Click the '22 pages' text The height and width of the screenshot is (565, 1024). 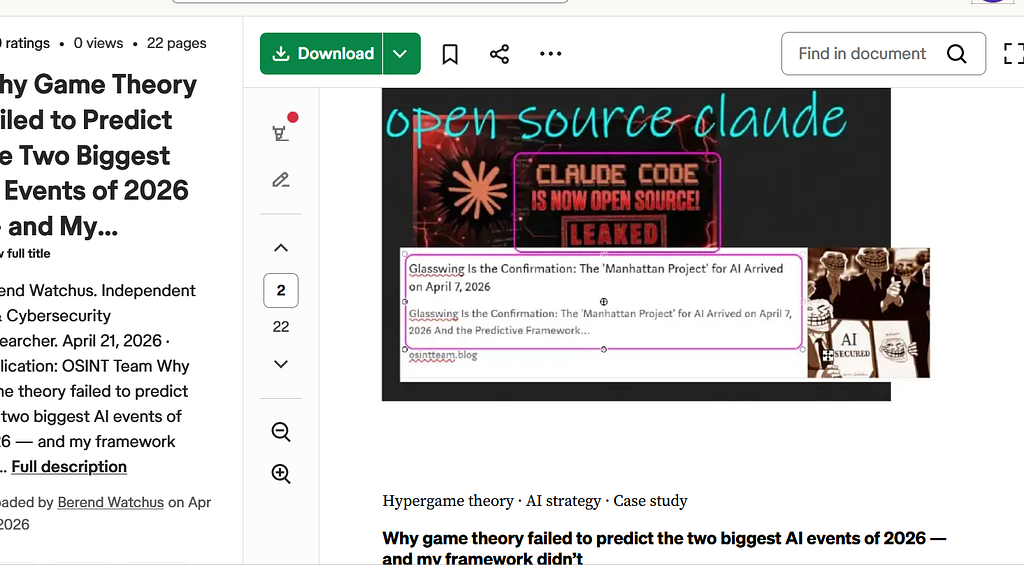click(176, 43)
